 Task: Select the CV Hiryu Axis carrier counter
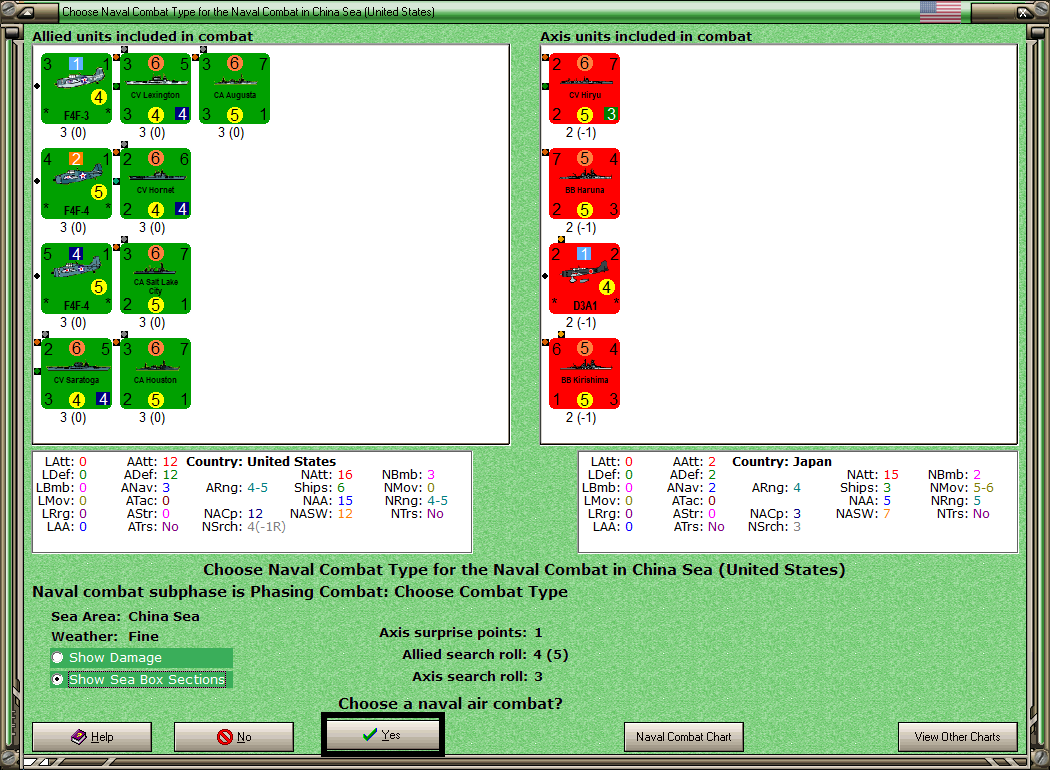(585, 88)
